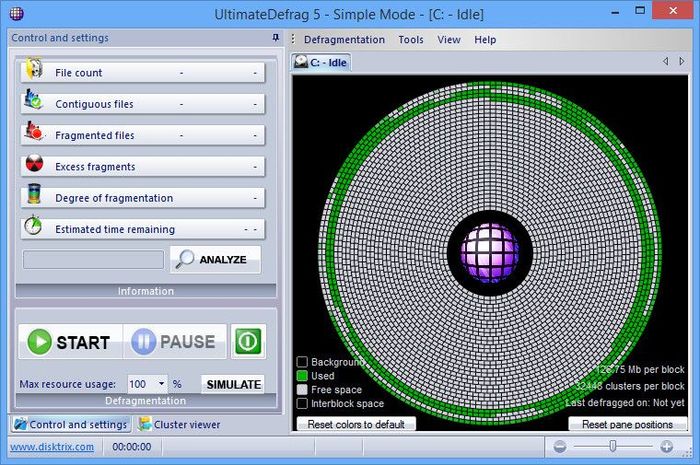
Task: Pin the Control and settings pane
Action: click(x=276, y=38)
